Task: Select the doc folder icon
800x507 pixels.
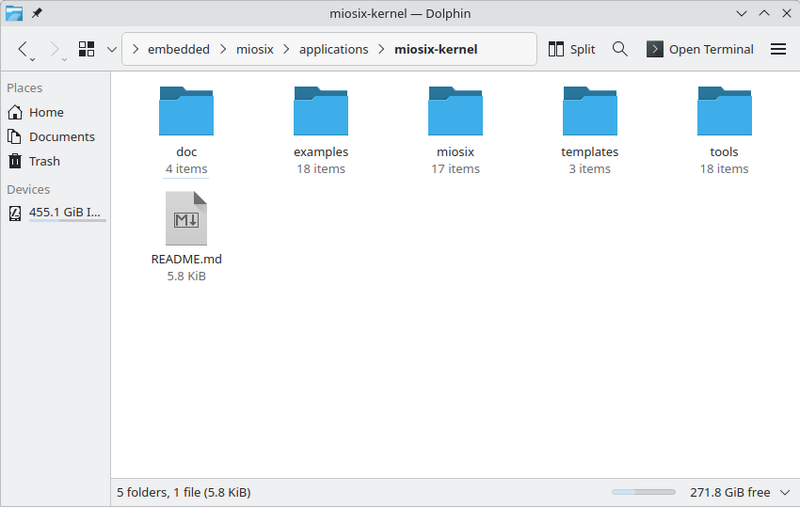Action: (186, 111)
